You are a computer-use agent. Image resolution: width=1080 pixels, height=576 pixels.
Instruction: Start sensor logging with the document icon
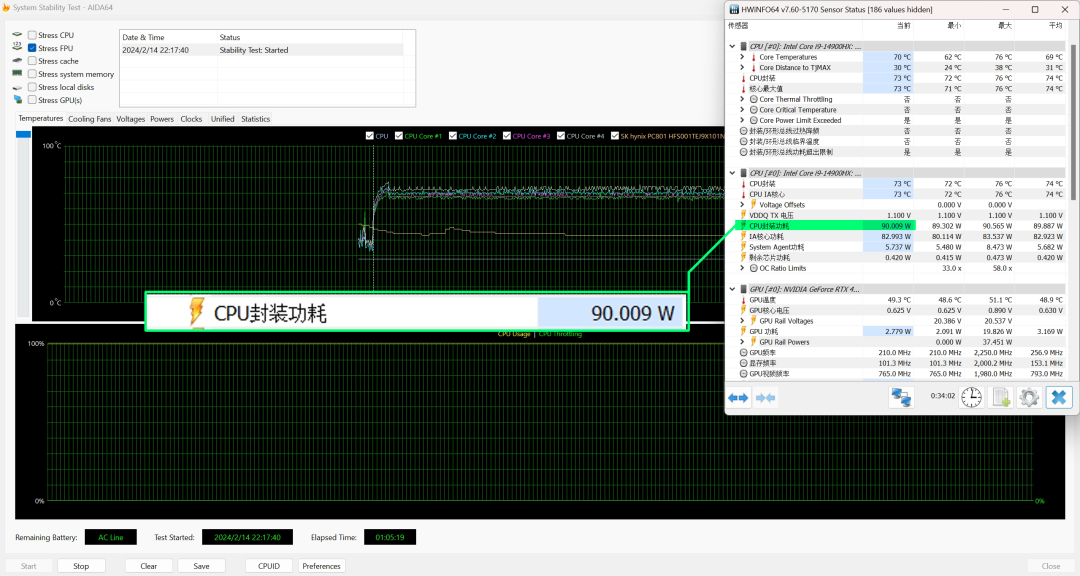(x=1001, y=398)
